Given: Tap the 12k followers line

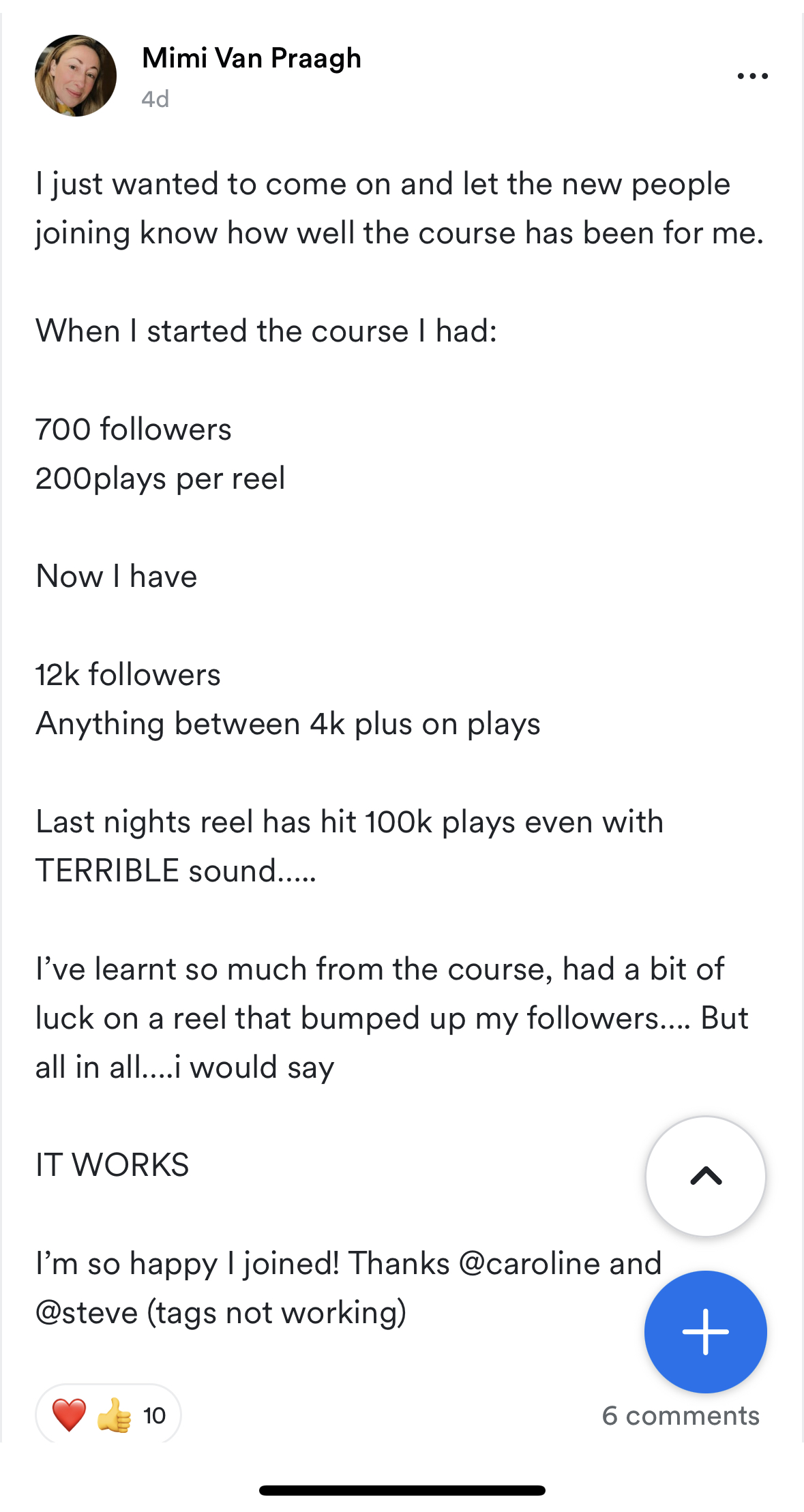Looking at the screenshot, I should [128, 675].
